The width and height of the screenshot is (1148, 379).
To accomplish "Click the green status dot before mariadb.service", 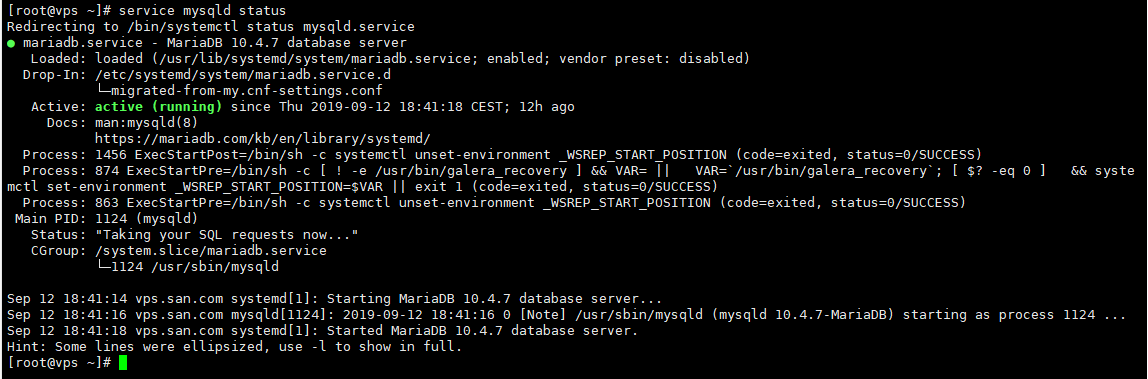I will click(x=11, y=43).
